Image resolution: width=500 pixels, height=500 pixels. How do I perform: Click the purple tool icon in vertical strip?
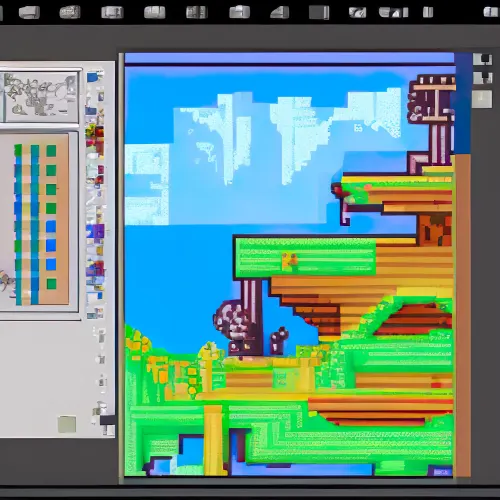coord(97,231)
